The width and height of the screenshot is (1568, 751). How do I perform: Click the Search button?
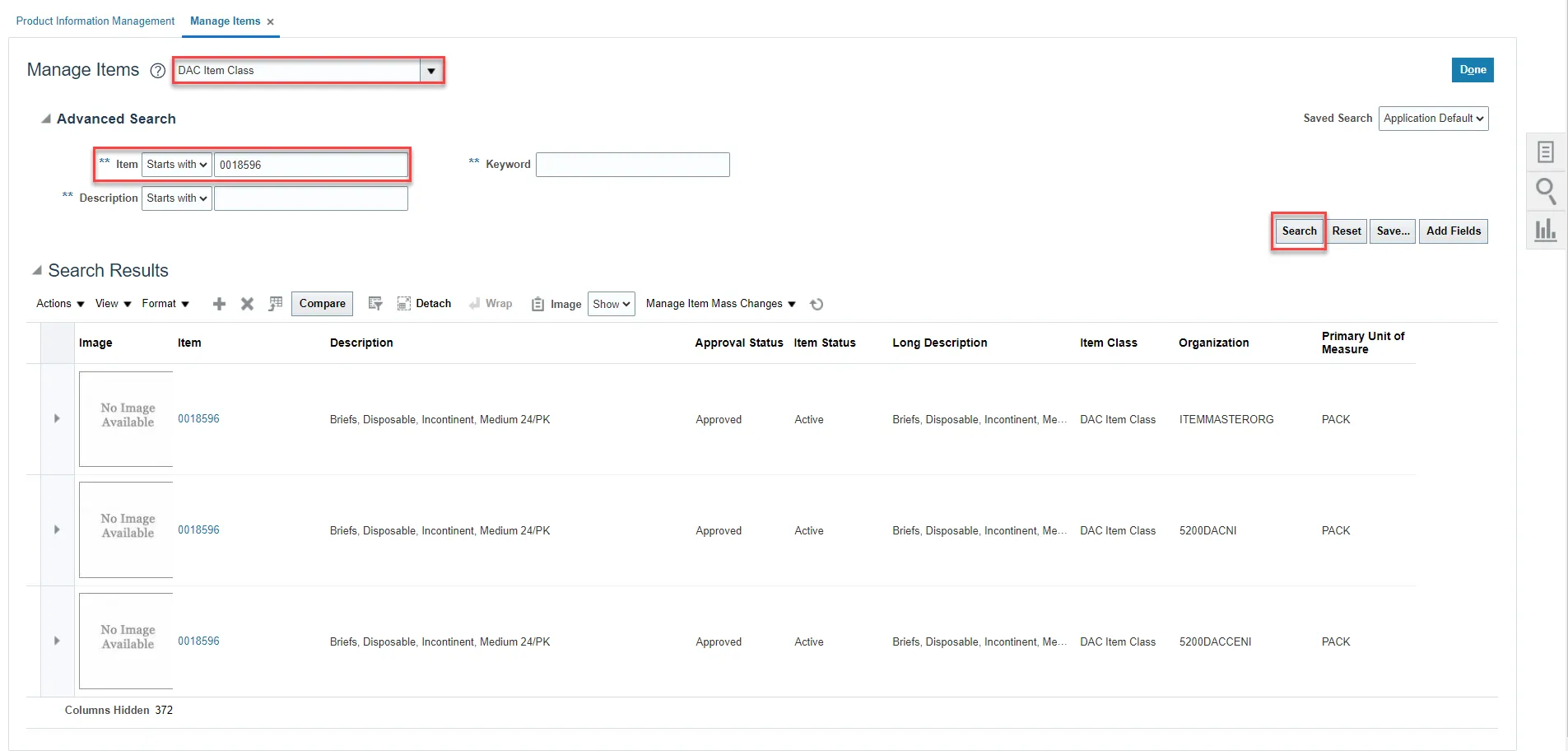(x=1298, y=231)
